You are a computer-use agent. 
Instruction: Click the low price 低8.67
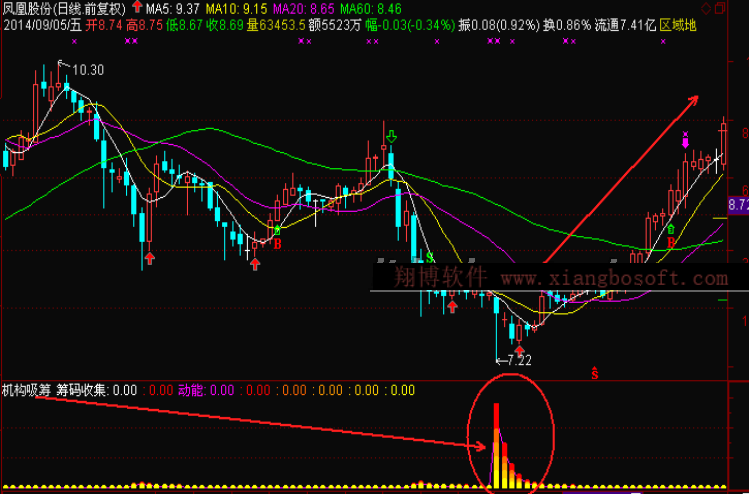[184, 25]
